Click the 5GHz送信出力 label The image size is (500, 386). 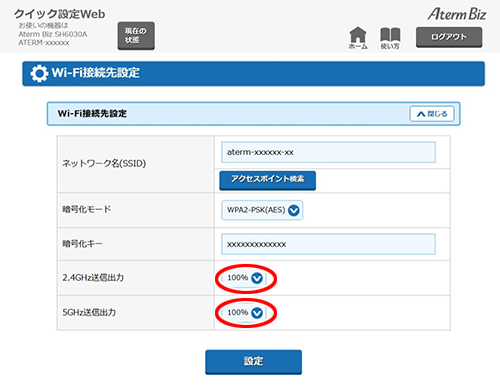coord(89,312)
